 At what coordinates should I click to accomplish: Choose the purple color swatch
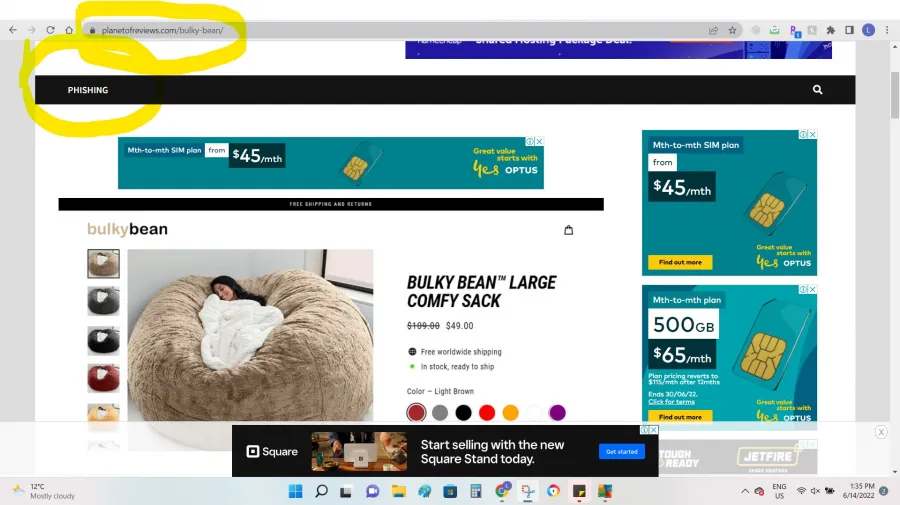point(557,413)
